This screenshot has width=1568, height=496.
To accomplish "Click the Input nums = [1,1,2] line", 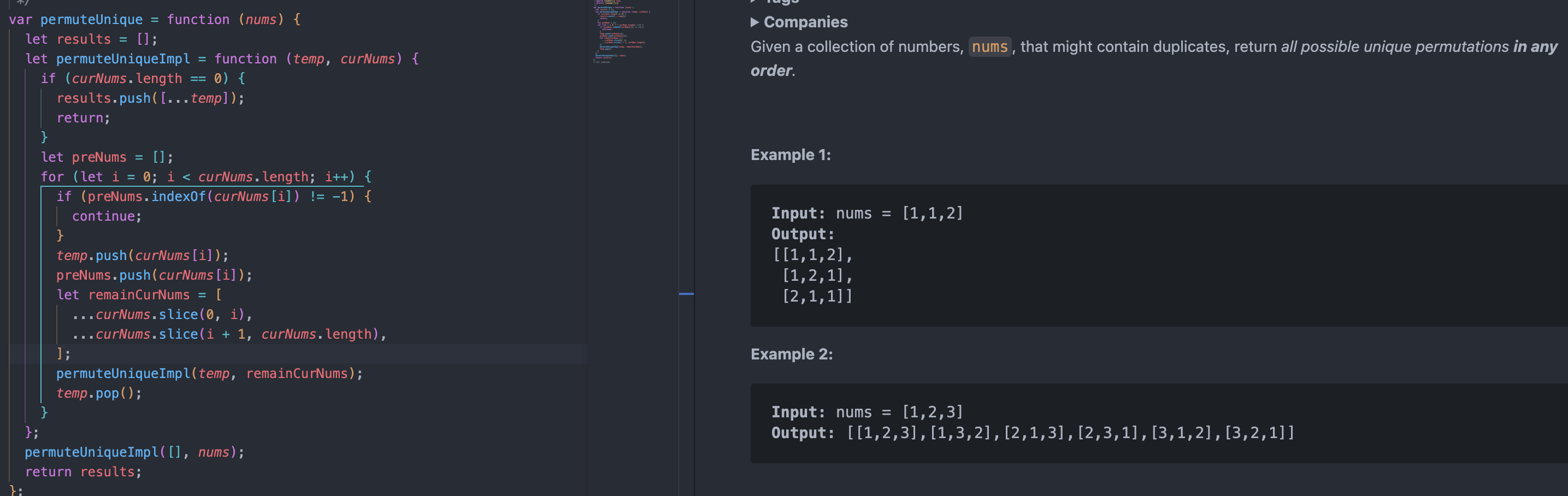I will tap(866, 213).
